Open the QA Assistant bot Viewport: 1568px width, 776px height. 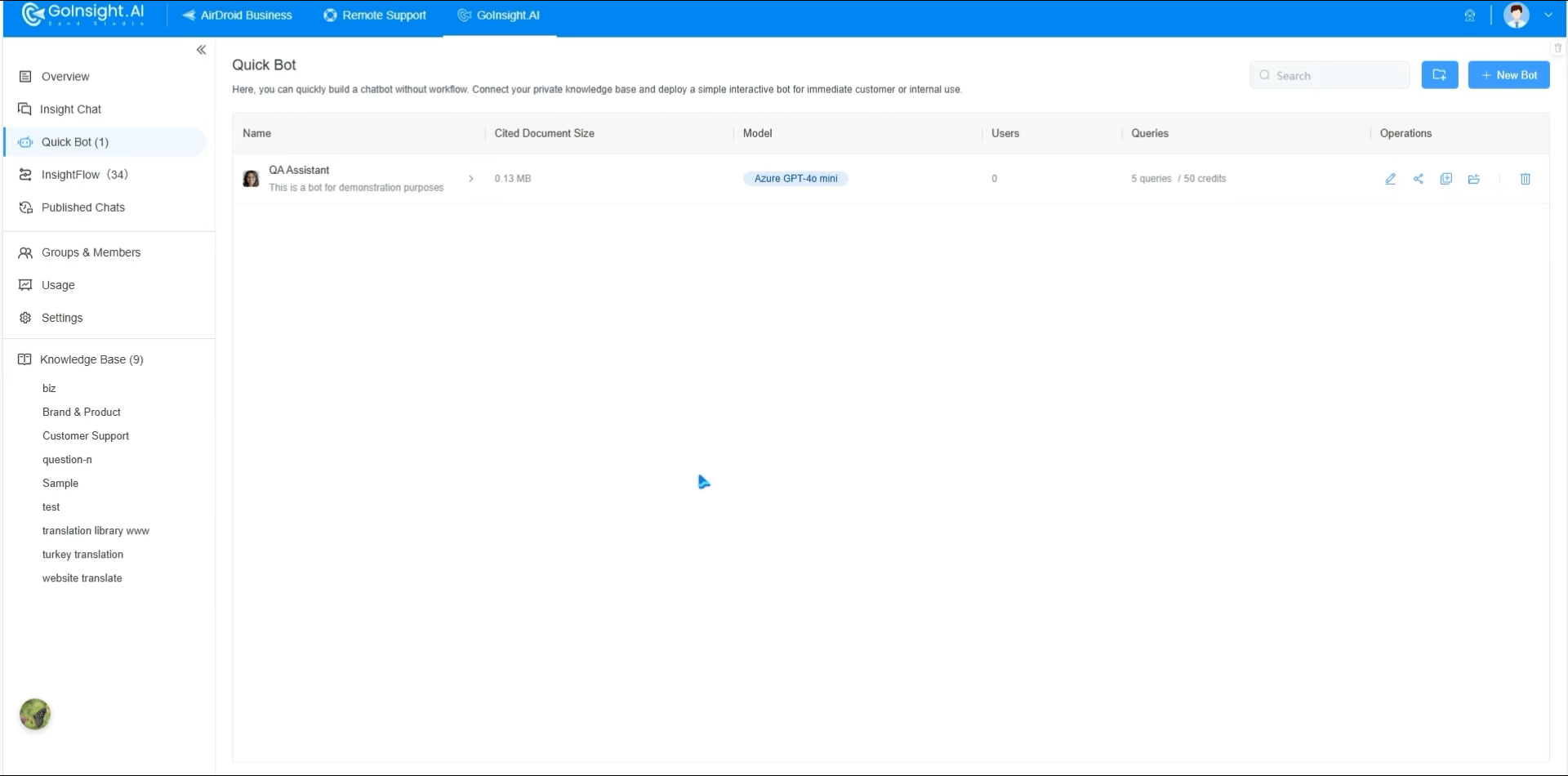(299, 171)
